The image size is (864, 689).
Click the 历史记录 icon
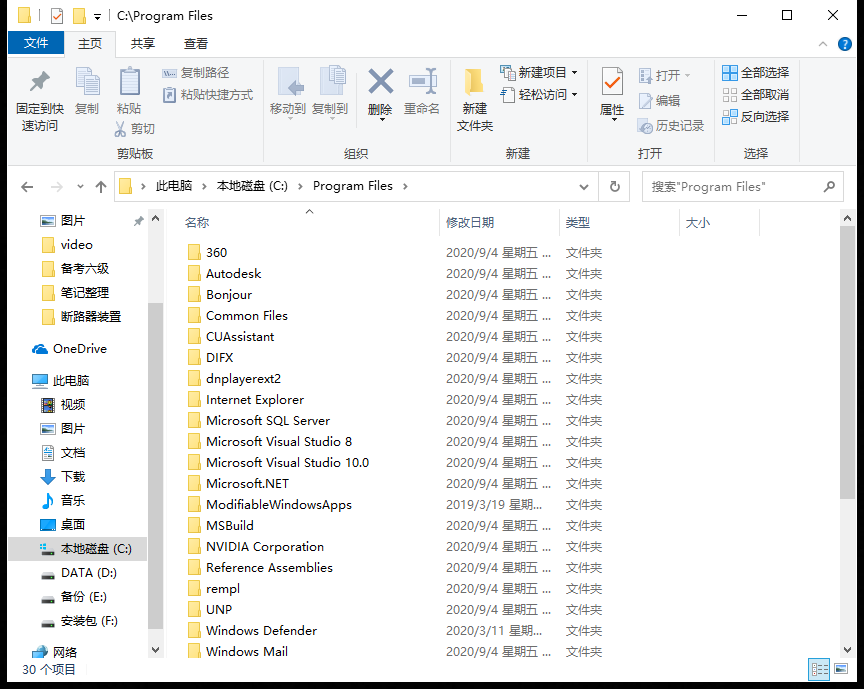[x=645, y=126]
